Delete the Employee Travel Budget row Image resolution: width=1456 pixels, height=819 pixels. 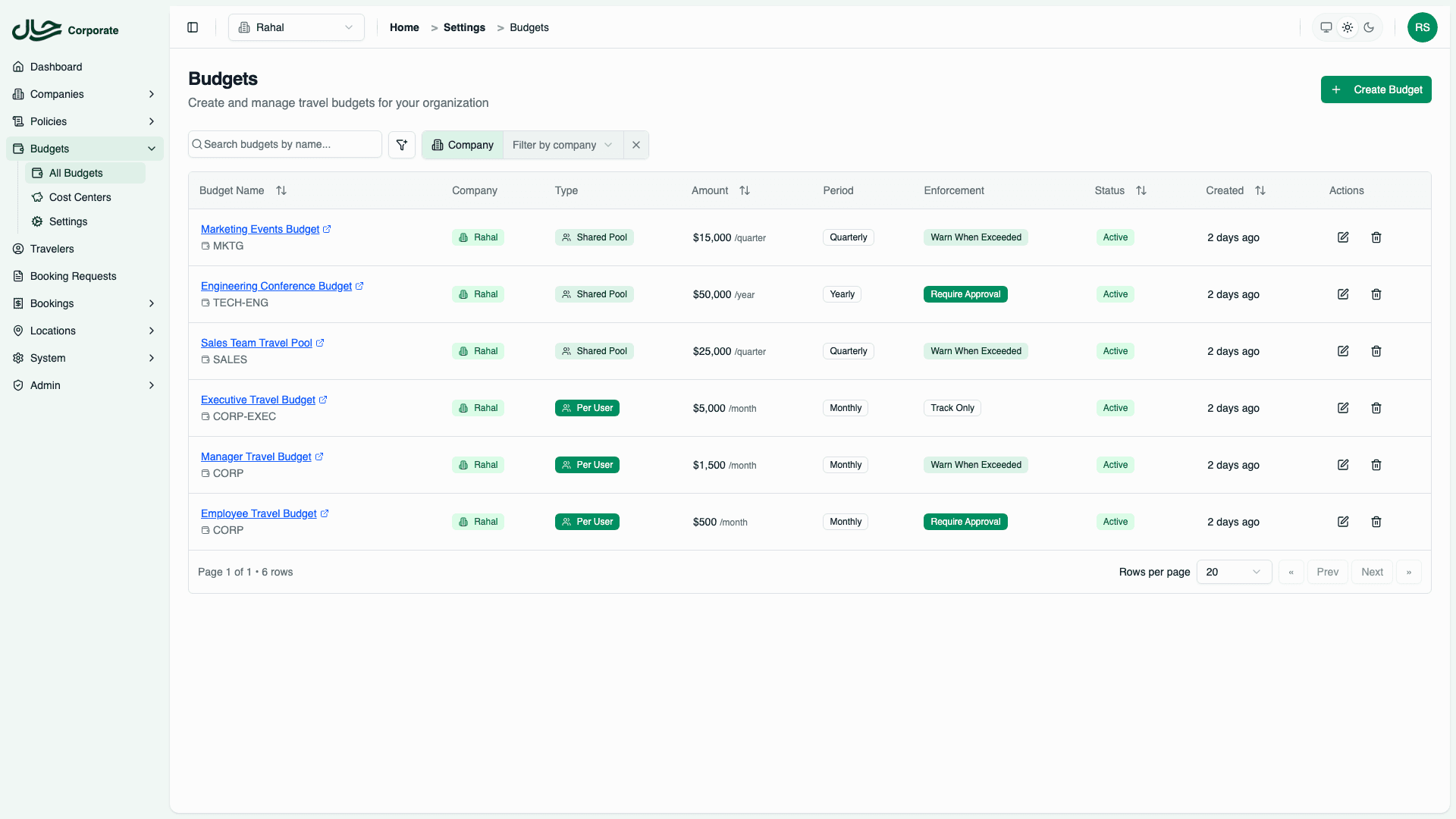click(x=1376, y=522)
